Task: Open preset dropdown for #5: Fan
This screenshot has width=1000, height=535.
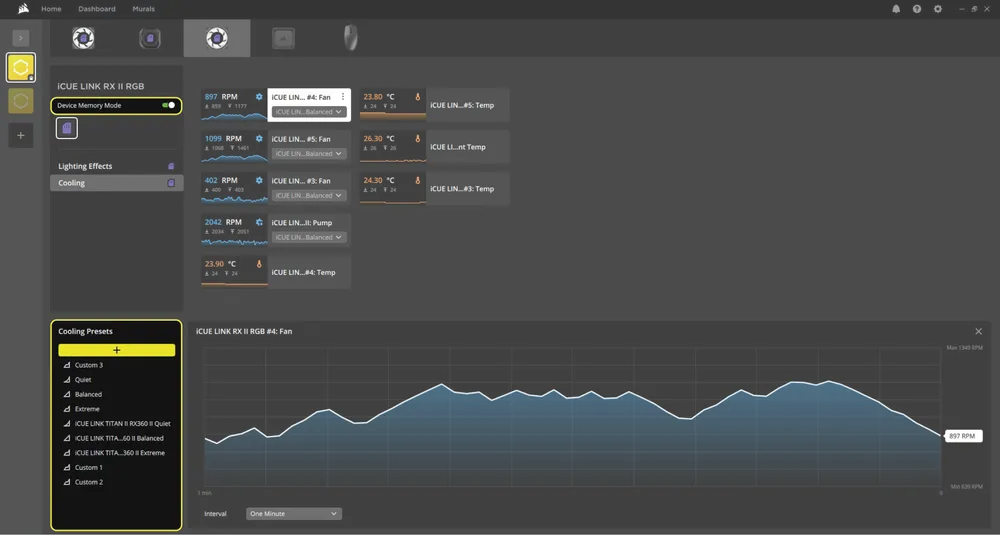Action: [x=309, y=154]
